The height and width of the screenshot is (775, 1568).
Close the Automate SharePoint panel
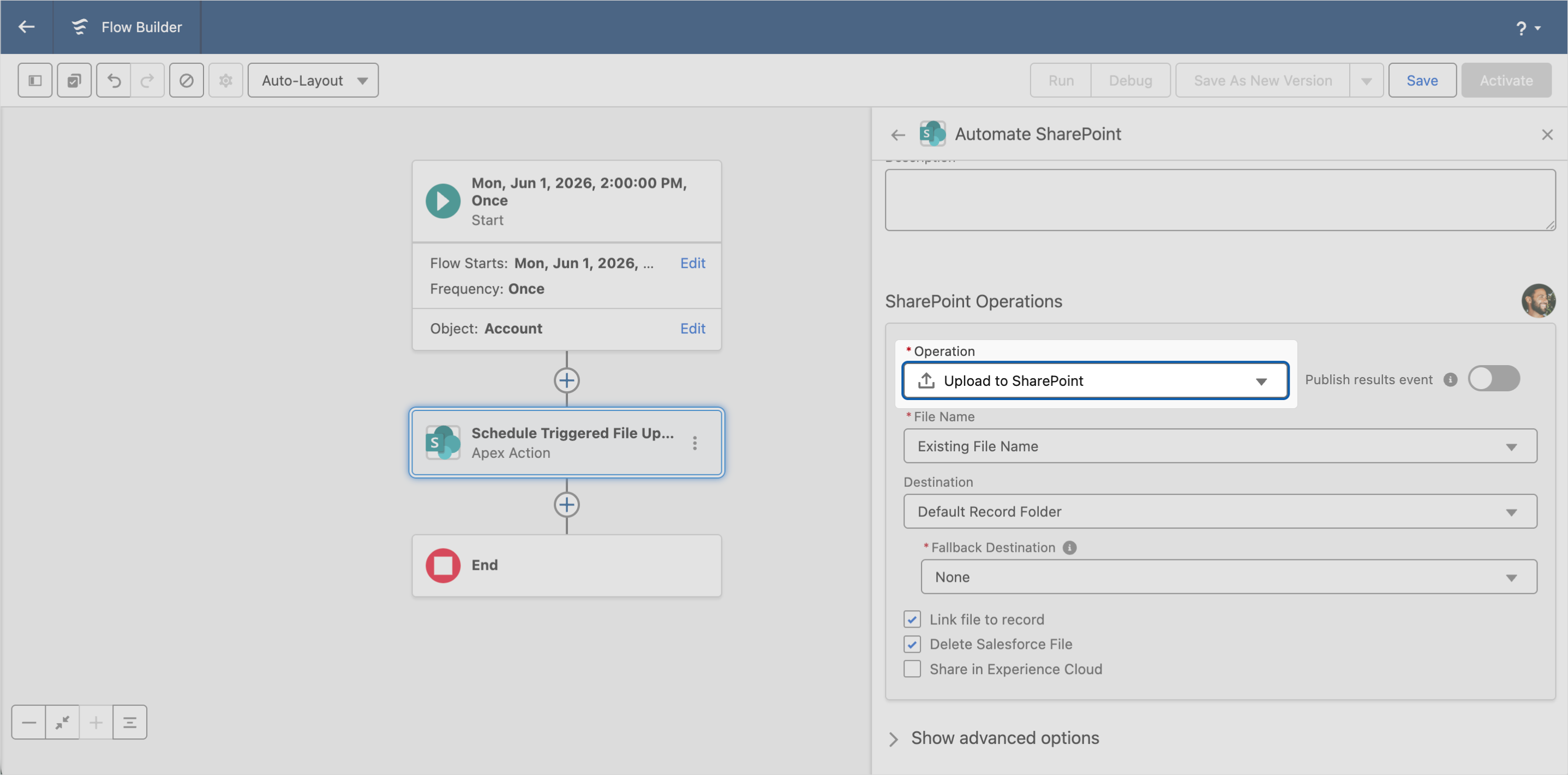(1547, 135)
